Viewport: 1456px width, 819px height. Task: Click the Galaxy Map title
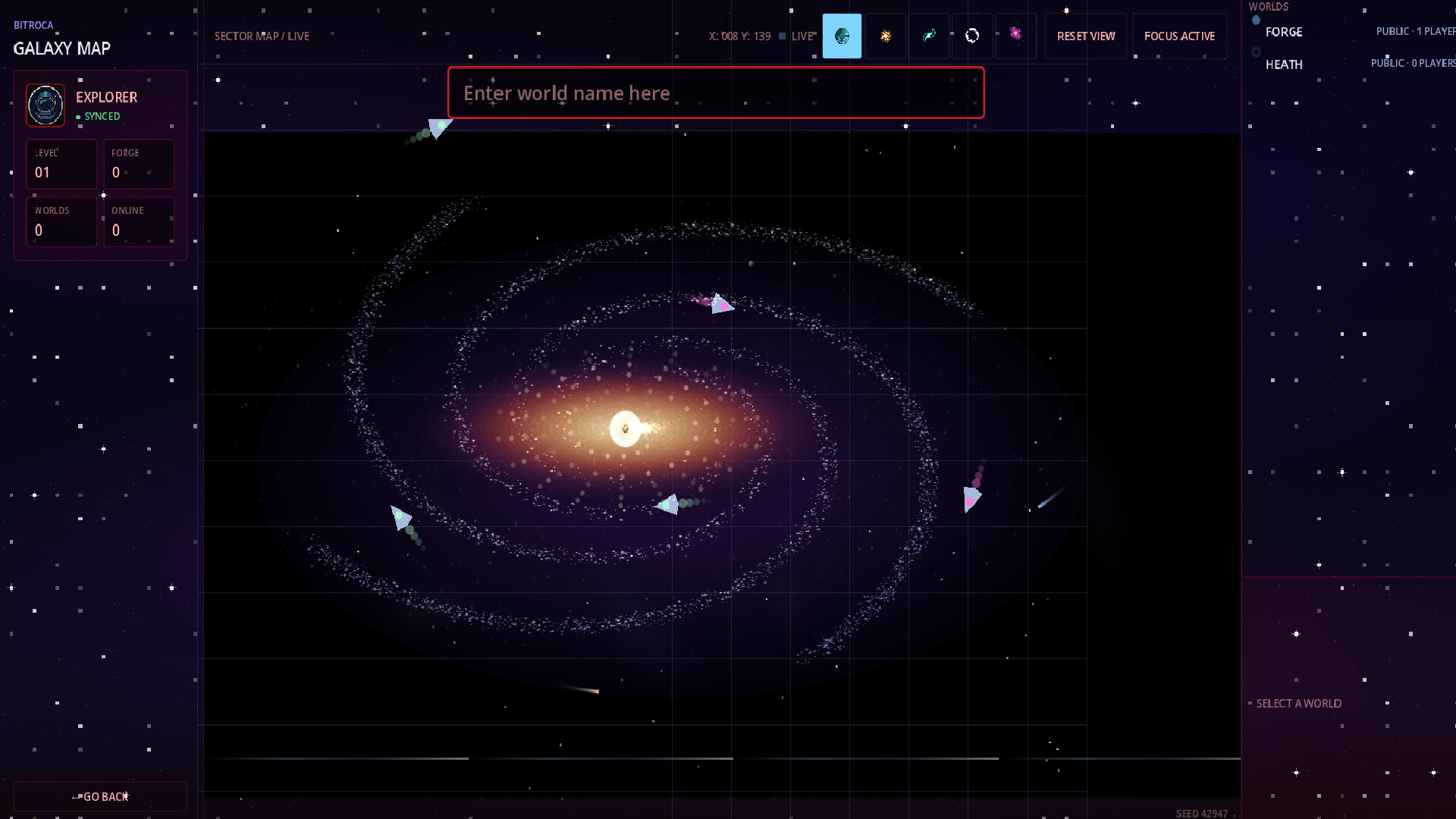(61, 49)
